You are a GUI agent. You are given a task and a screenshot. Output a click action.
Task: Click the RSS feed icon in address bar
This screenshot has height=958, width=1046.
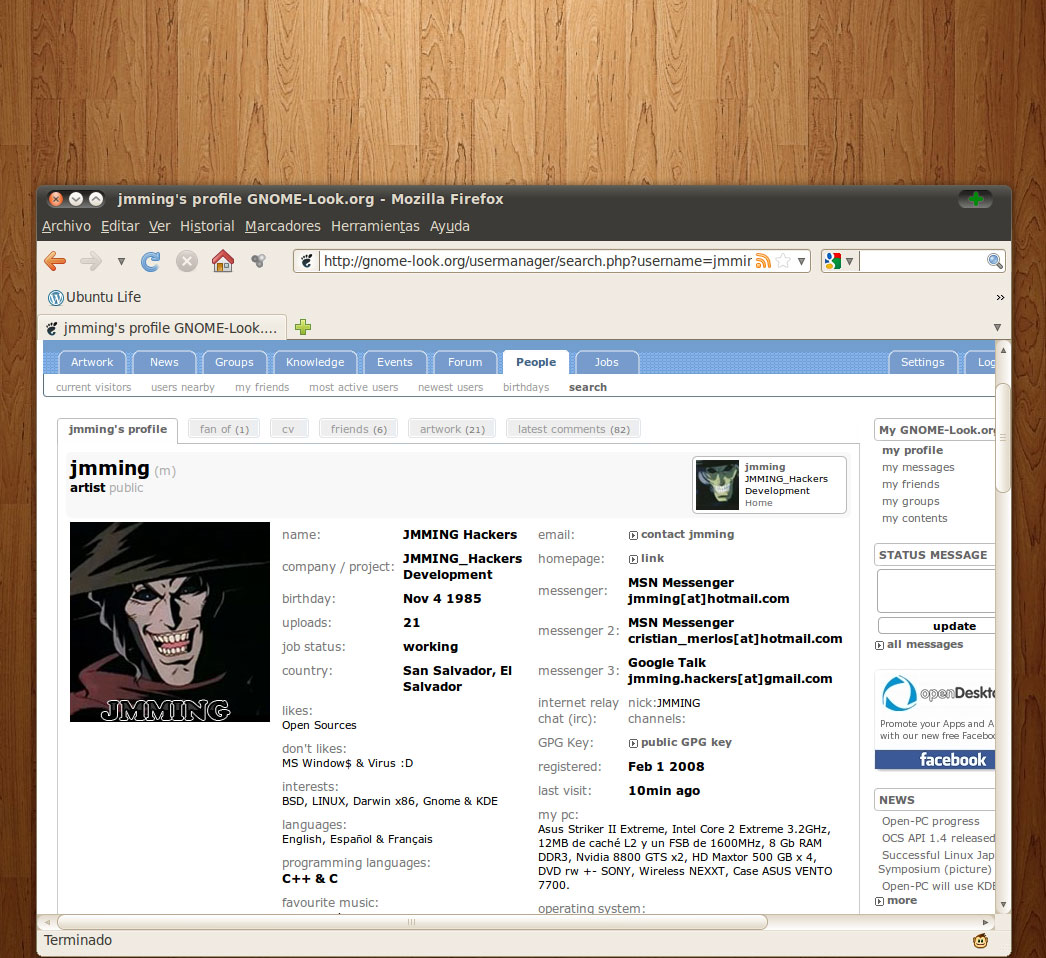click(x=763, y=261)
